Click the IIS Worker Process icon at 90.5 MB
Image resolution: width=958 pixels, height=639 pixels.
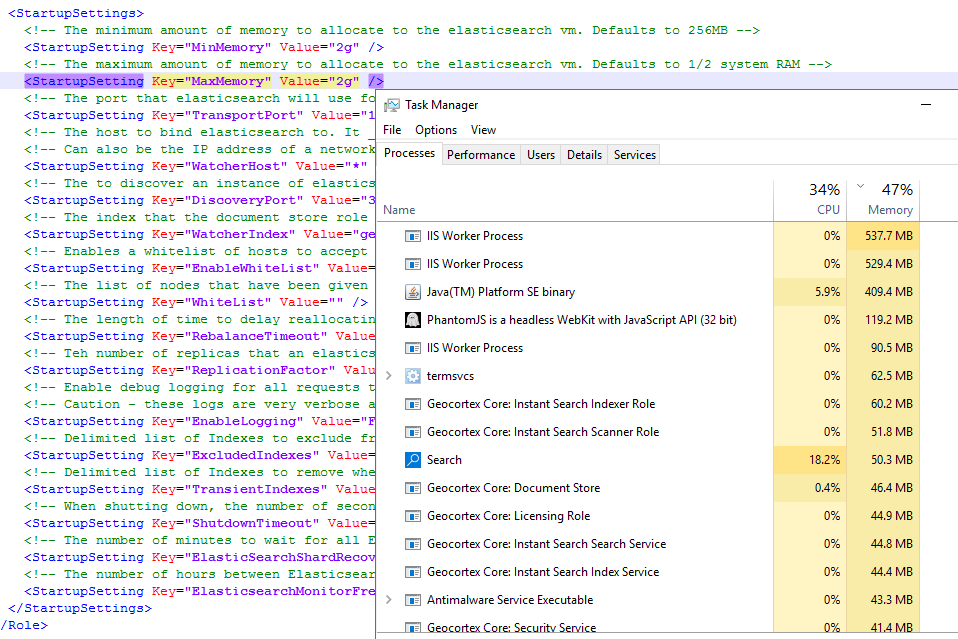click(x=413, y=348)
